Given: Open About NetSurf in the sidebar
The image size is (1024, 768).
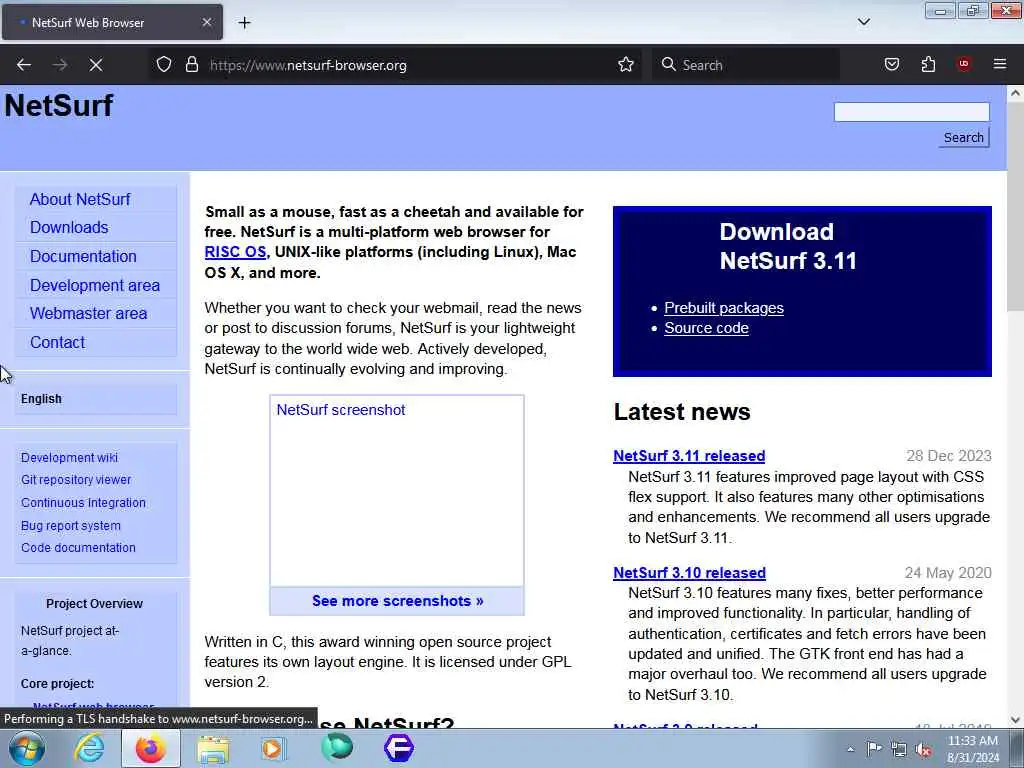Looking at the screenshot, I should pos(80,199).
